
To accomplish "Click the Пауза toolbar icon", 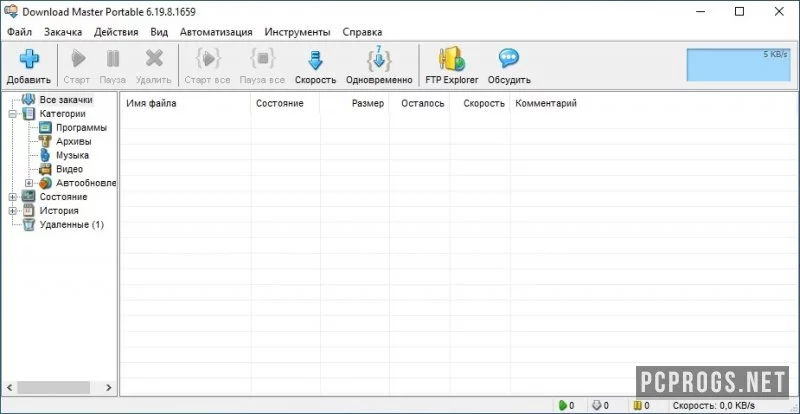I will [x=113, y=59].
